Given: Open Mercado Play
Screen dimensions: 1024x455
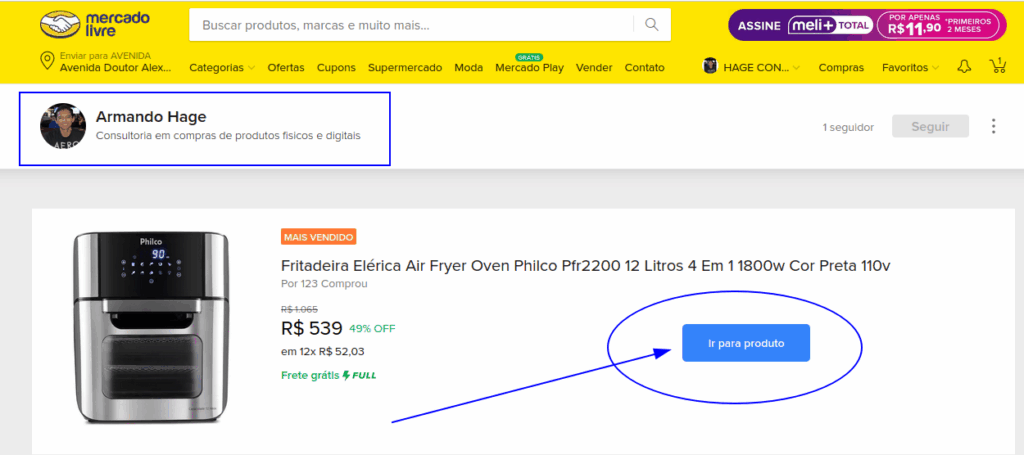Looking at the screenshot, I should click(x=529, y=67).
